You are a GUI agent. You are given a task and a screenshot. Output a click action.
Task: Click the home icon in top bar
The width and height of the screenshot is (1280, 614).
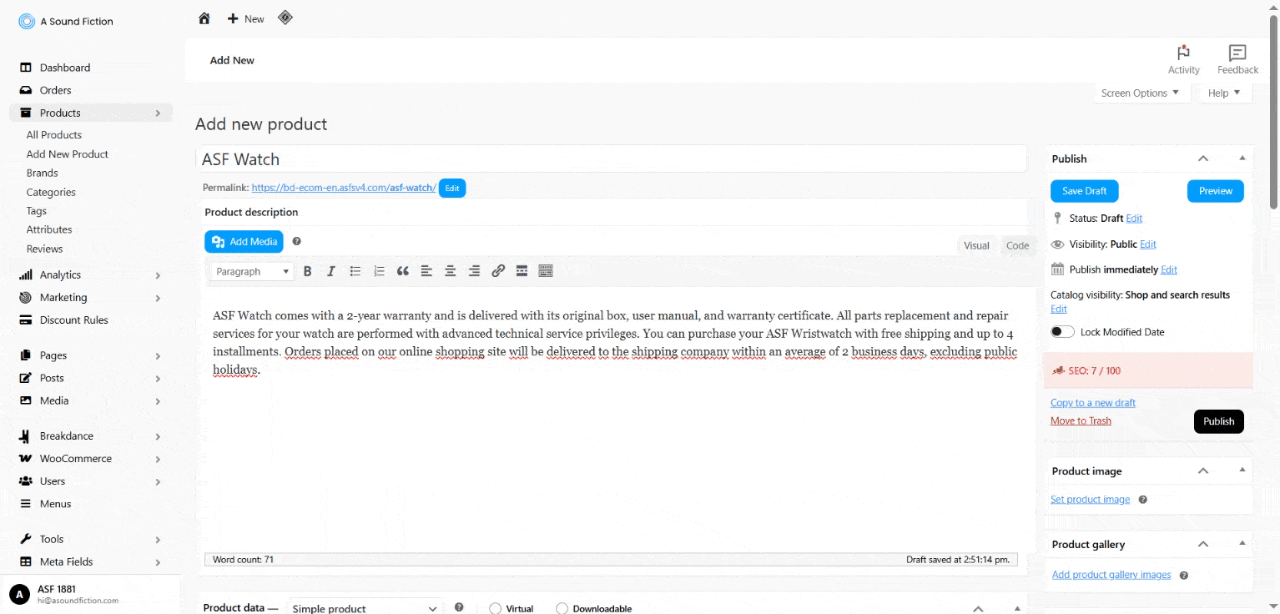[x=204, y=18]
